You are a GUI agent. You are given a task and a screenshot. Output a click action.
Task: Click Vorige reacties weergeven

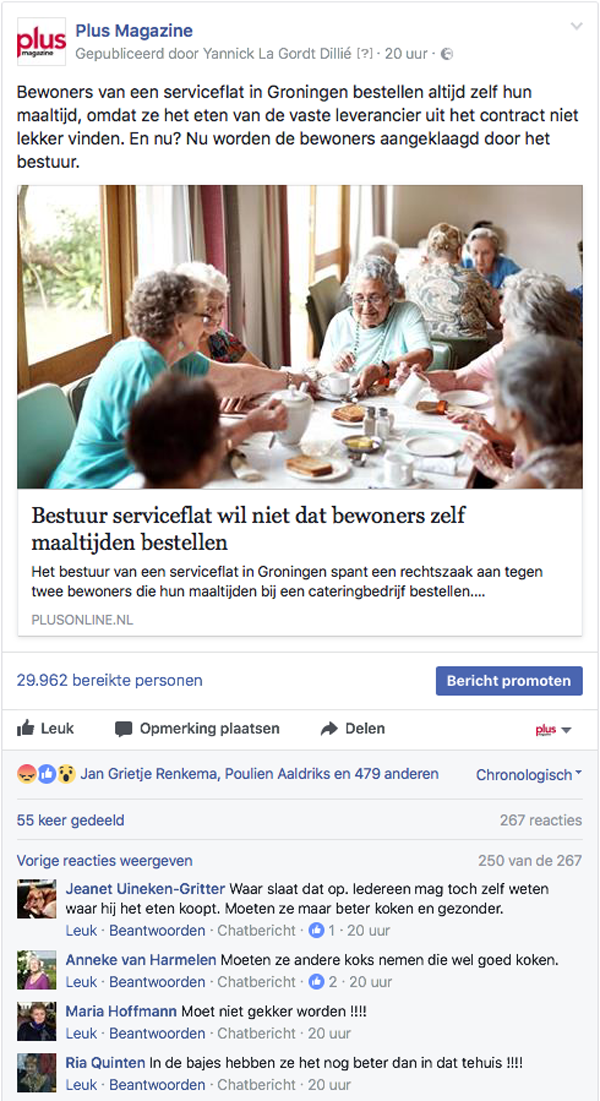(105, 861)
